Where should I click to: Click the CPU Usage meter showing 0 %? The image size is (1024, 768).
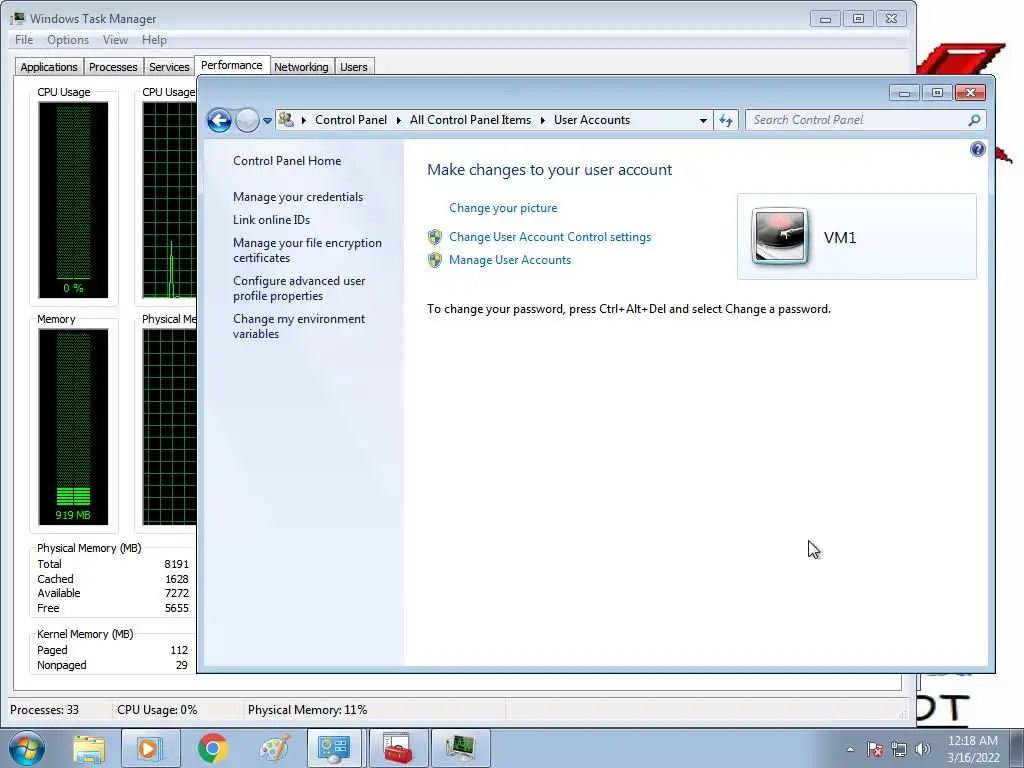(73, 200)
